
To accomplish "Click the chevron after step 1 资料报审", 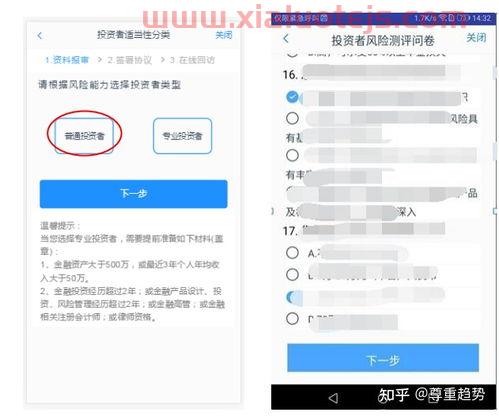I will [x=99, y=60].
